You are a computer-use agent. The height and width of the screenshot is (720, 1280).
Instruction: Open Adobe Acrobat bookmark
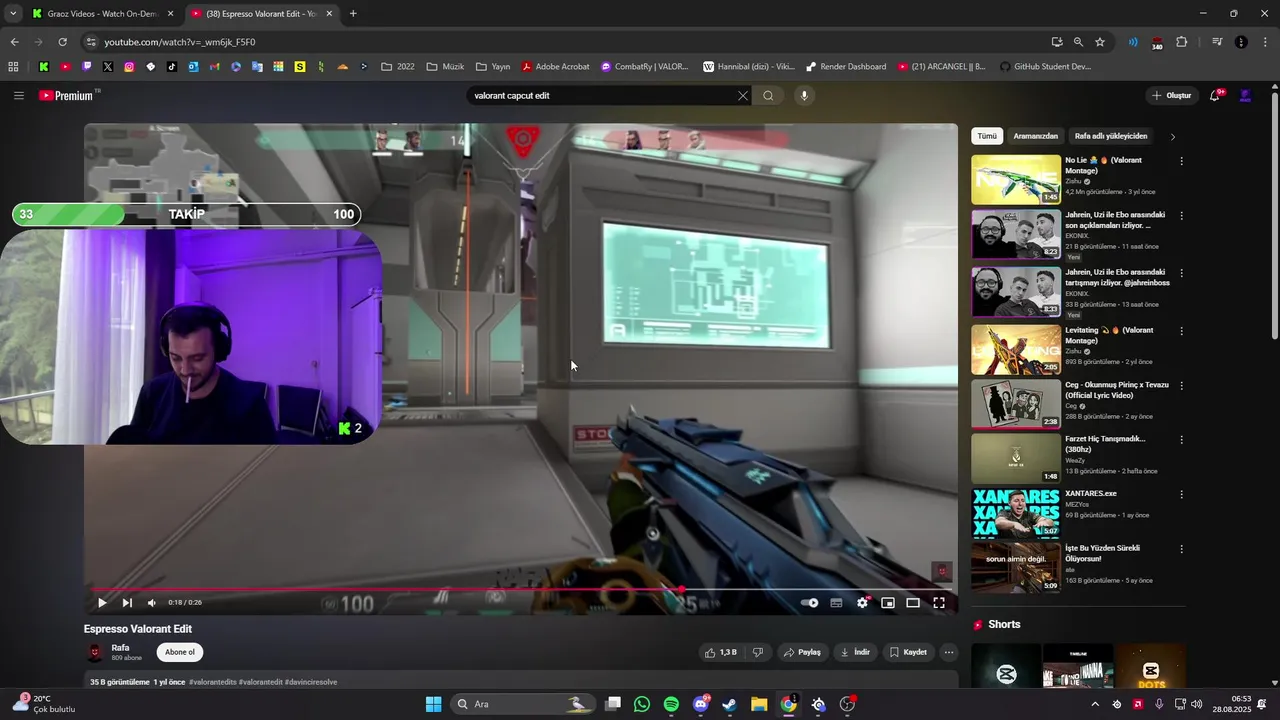[555, 67]
